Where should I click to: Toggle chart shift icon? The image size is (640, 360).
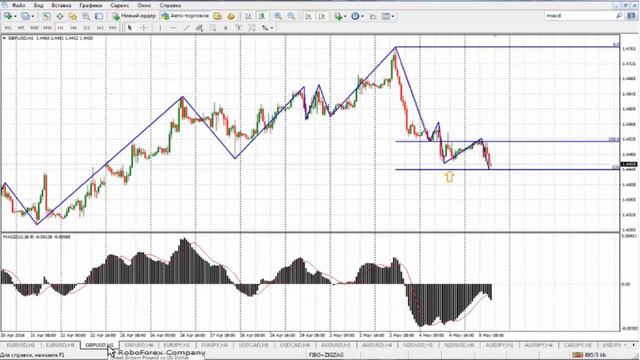[322, 16]
